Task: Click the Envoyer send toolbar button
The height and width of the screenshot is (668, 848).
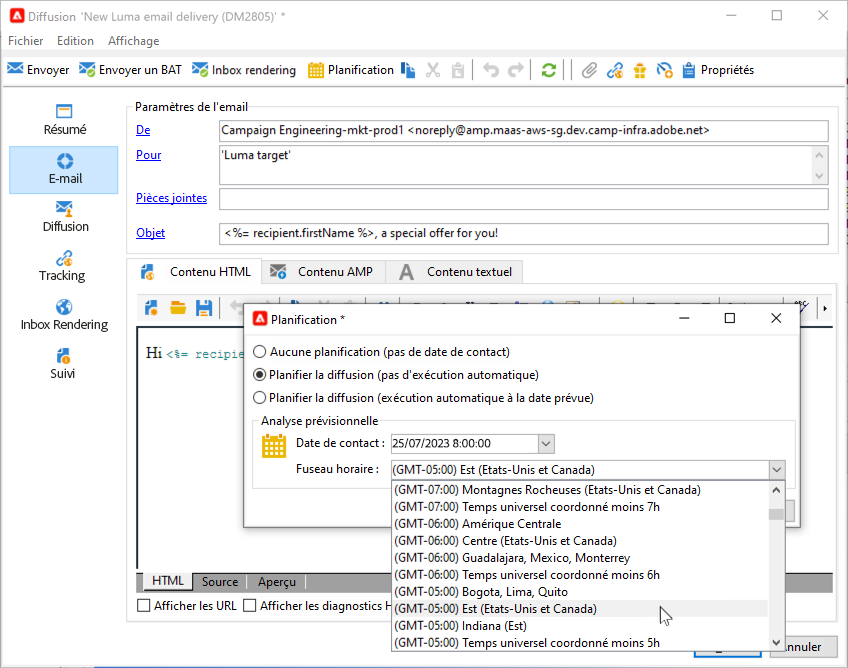Action: pos(38,70)
